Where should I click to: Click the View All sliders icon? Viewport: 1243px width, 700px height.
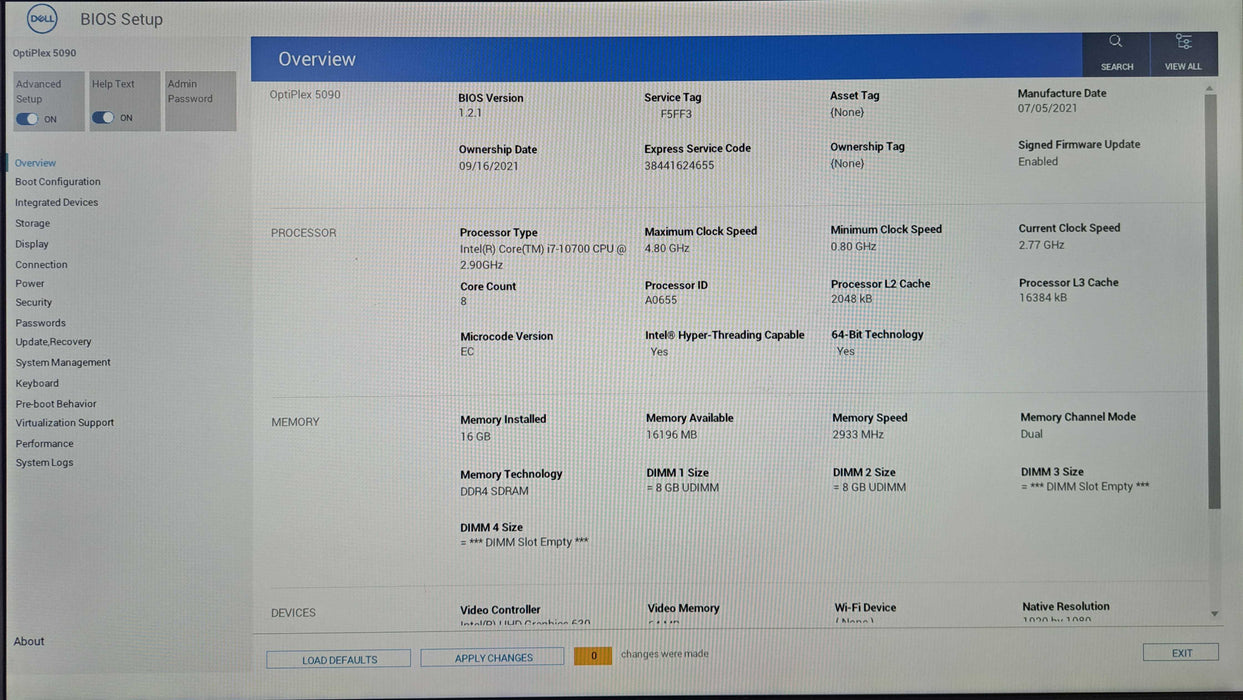(x=1183, y=42)
